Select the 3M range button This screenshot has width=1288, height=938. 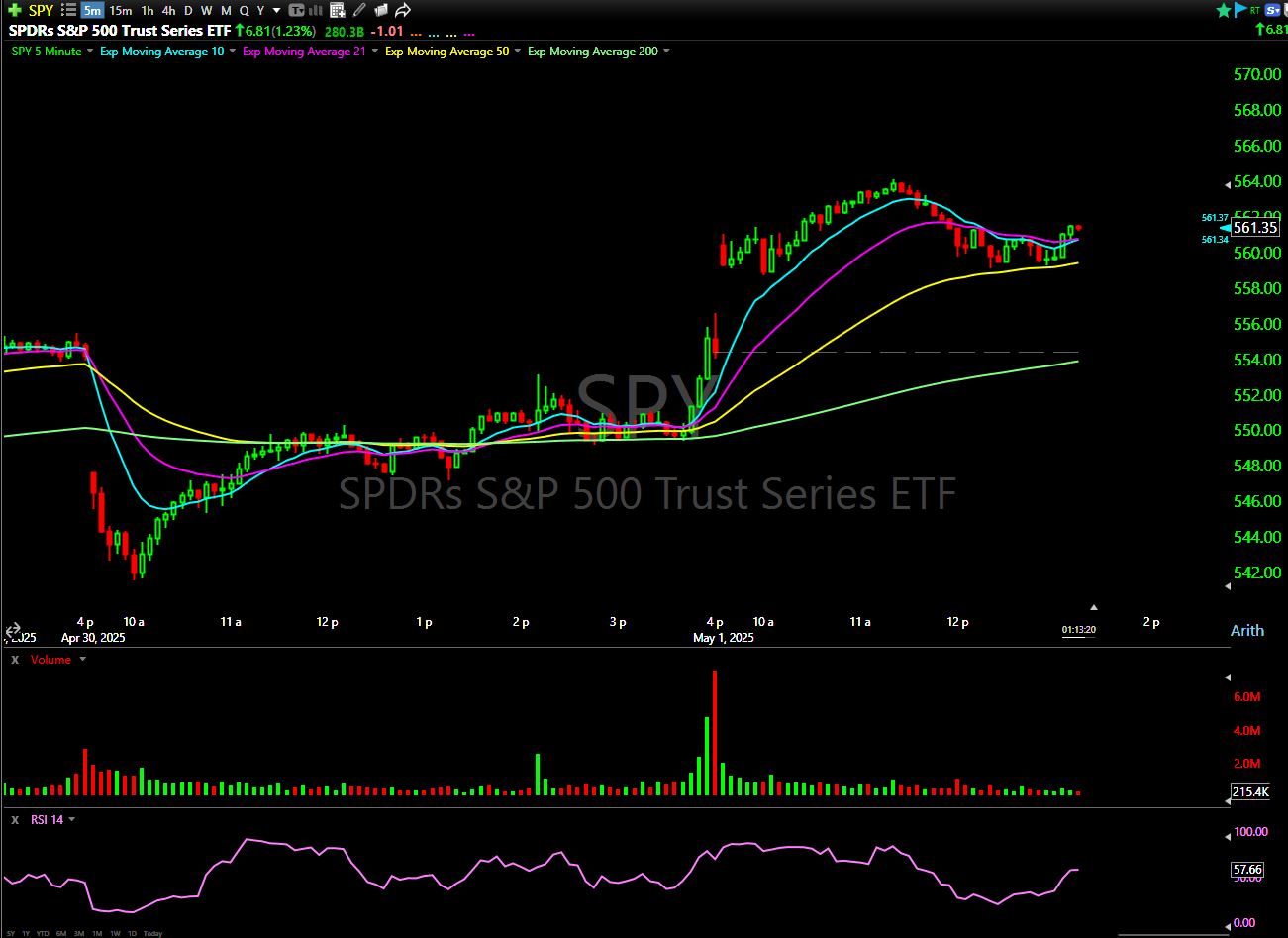click(79, 933)
